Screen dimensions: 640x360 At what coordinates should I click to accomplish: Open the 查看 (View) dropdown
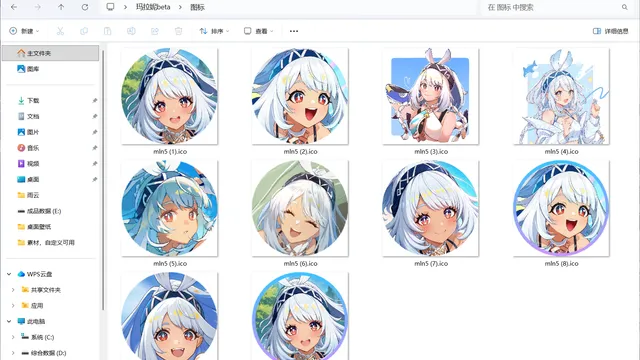(259, 31)
